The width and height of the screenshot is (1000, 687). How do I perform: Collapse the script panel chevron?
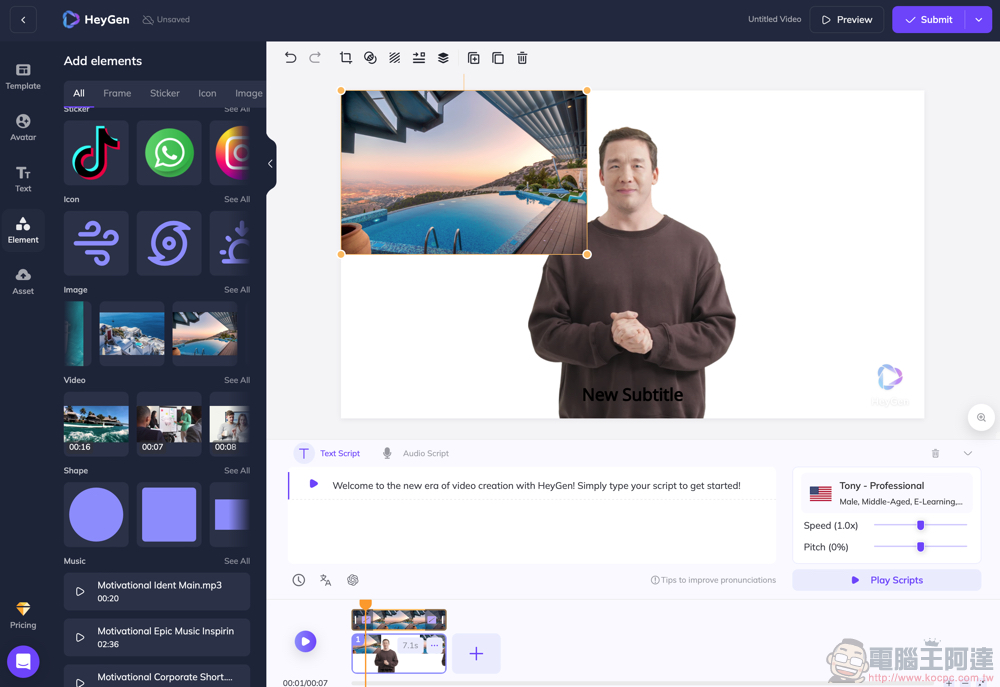click(967, 454)
